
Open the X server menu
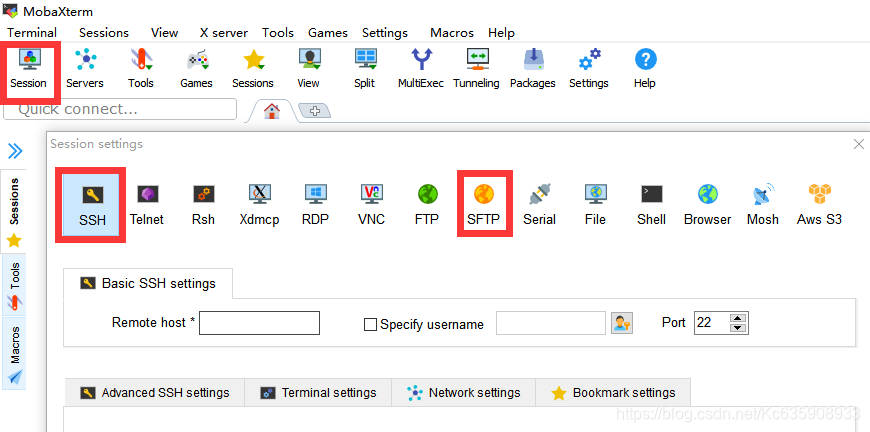(224, 33)
